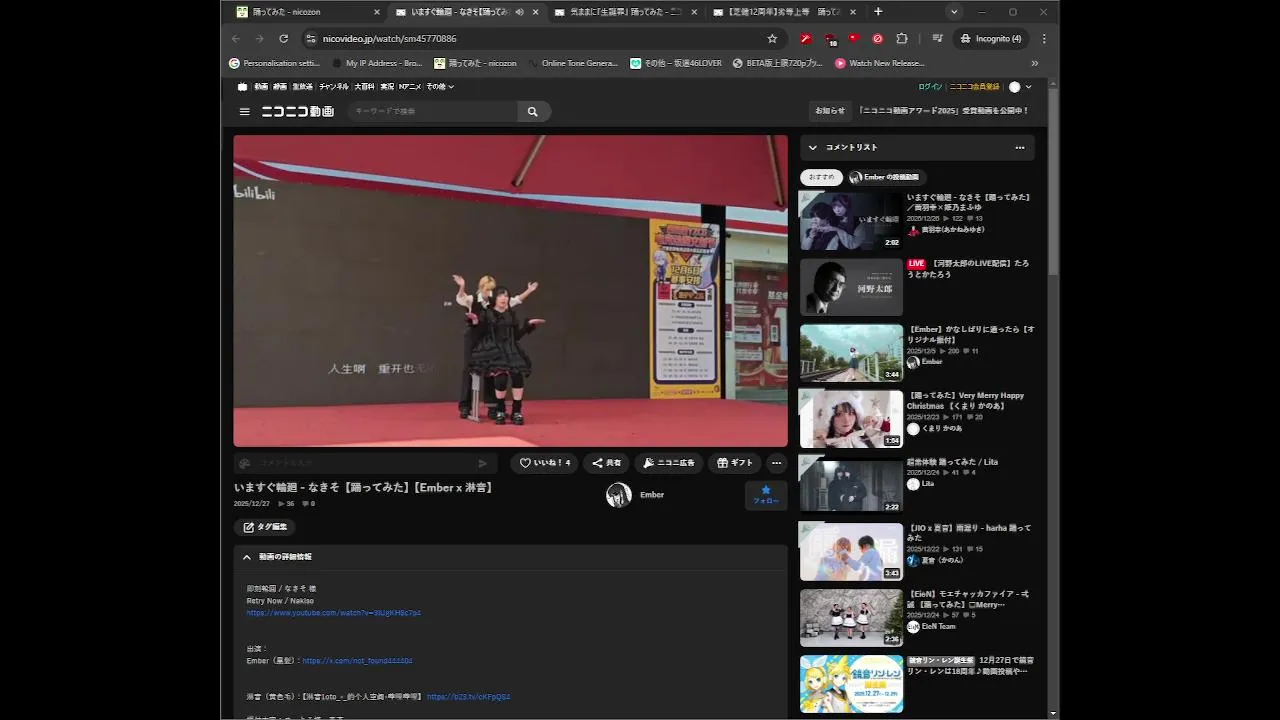The image size is (1280, 720).
Task: Open the 'いますぐ輪廻 - なきそ' recommended video thumbnail
Action: click(851, 221)
